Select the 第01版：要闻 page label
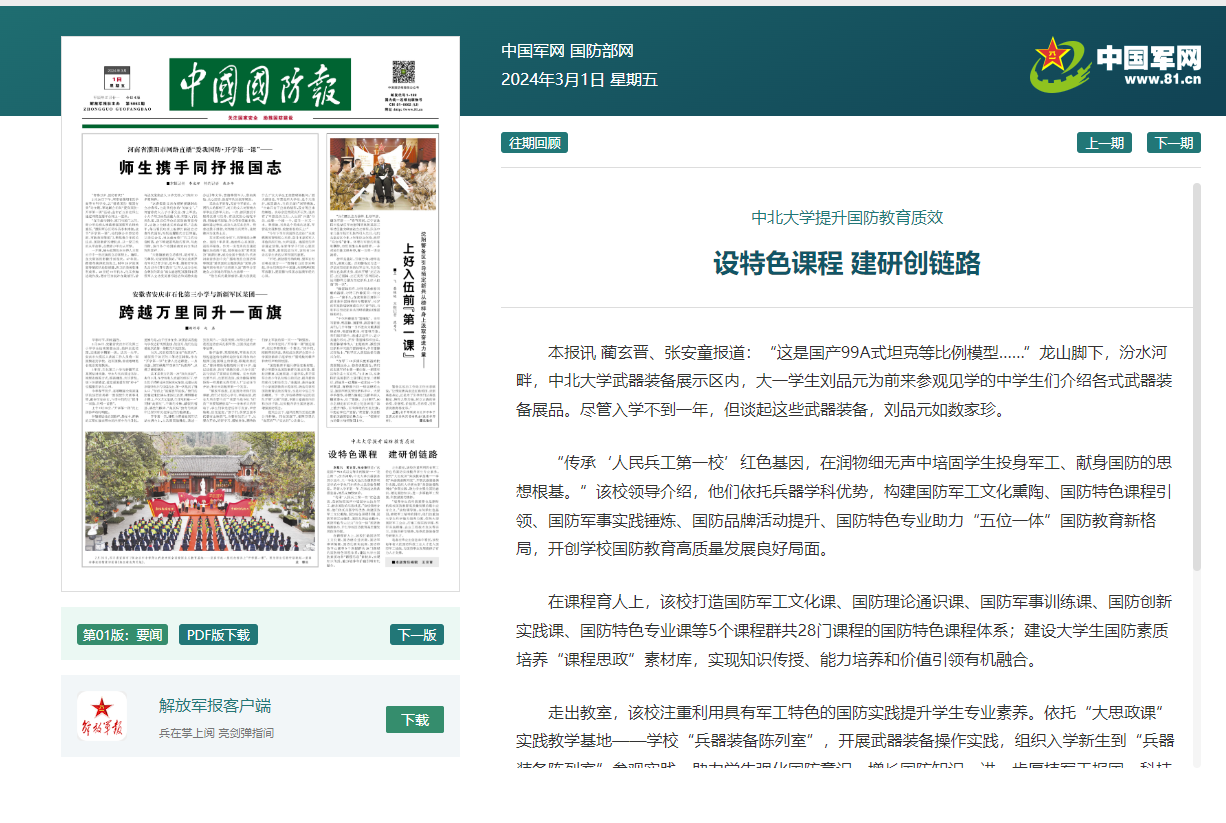Image resolution: width=1226 pixels, height=823 pixels. pyautogui.click(x=122, y=635)
